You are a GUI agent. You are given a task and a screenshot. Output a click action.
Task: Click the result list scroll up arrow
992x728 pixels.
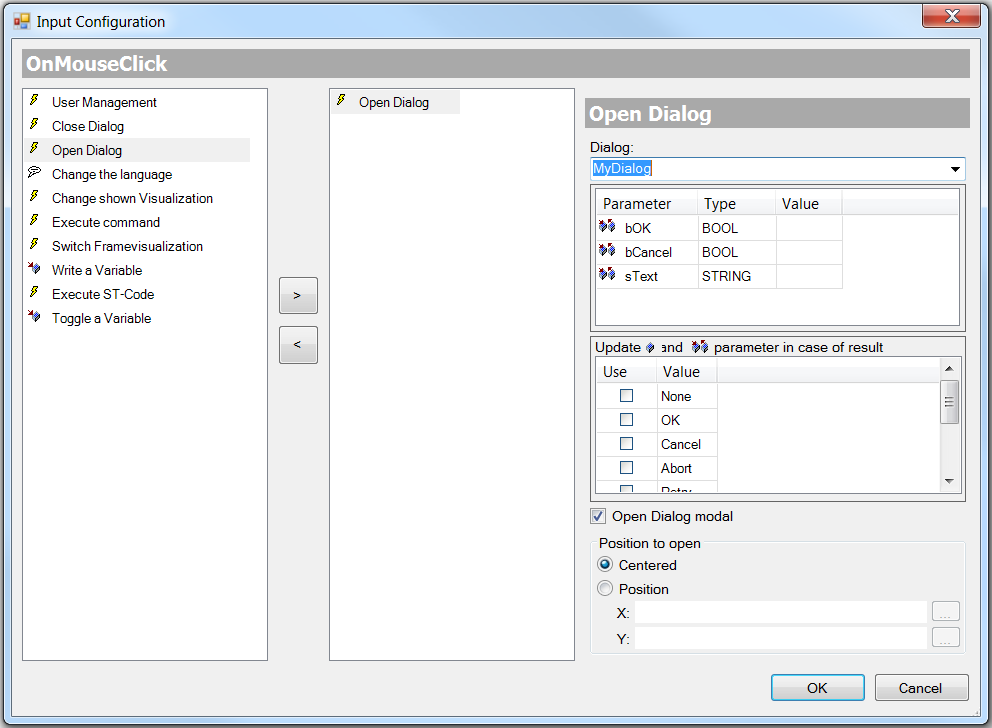point(949,368)
